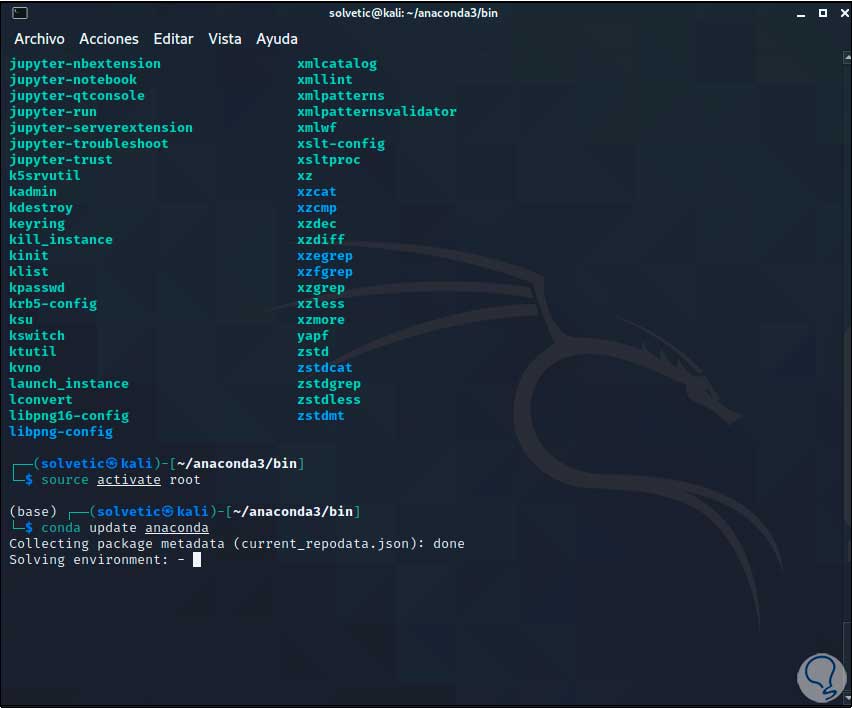Click the scrollbar up arrow

click(847, 57)
